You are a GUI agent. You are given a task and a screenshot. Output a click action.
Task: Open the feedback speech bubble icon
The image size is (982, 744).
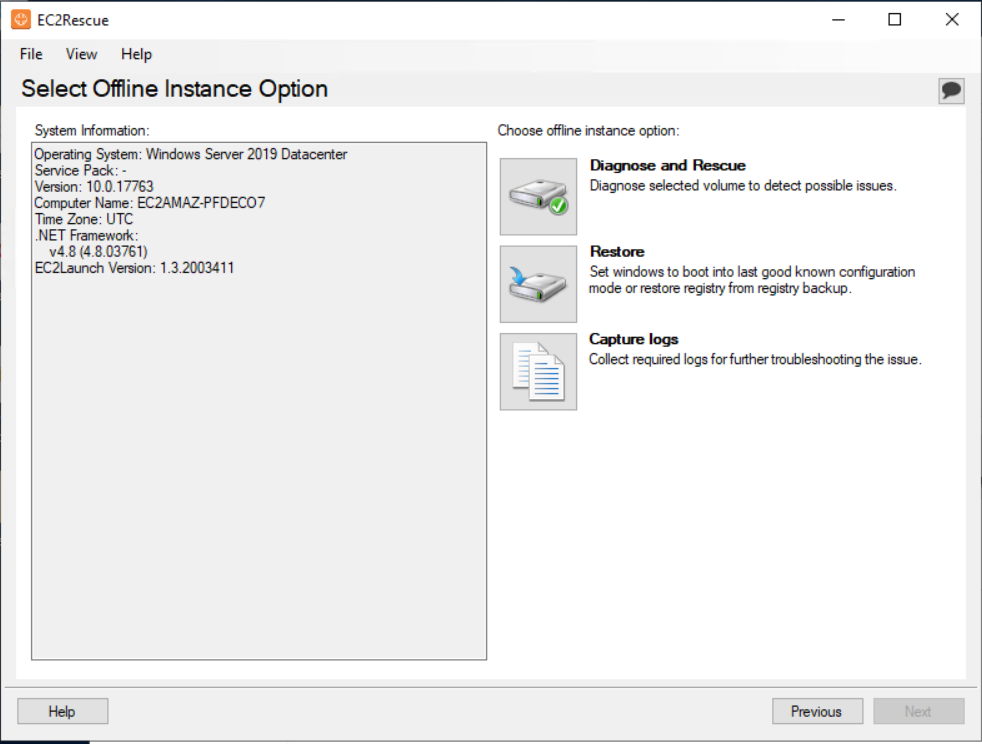pos(951,90)
